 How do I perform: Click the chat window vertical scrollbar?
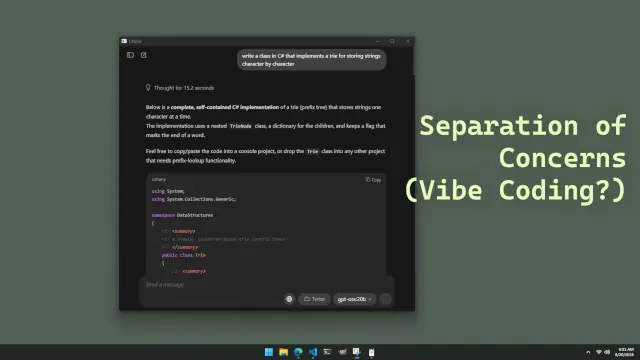(x=413, y=61)
